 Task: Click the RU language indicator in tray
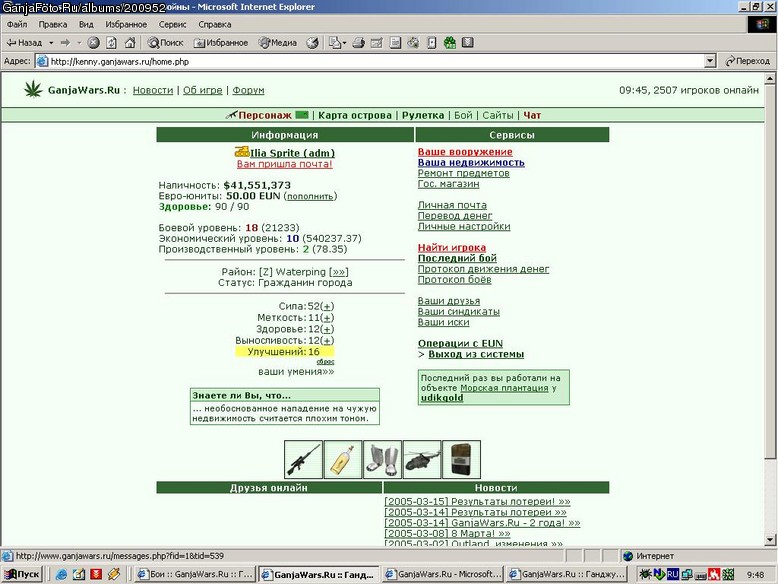672,575
